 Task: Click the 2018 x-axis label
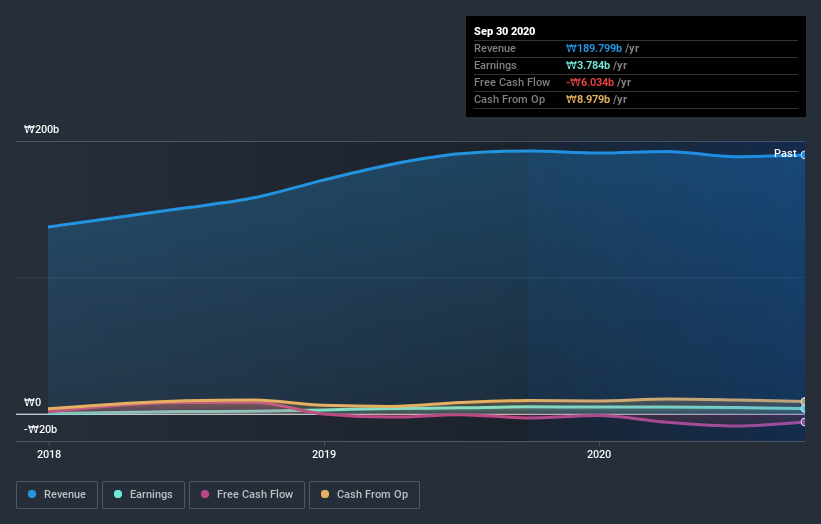[49, 454]
